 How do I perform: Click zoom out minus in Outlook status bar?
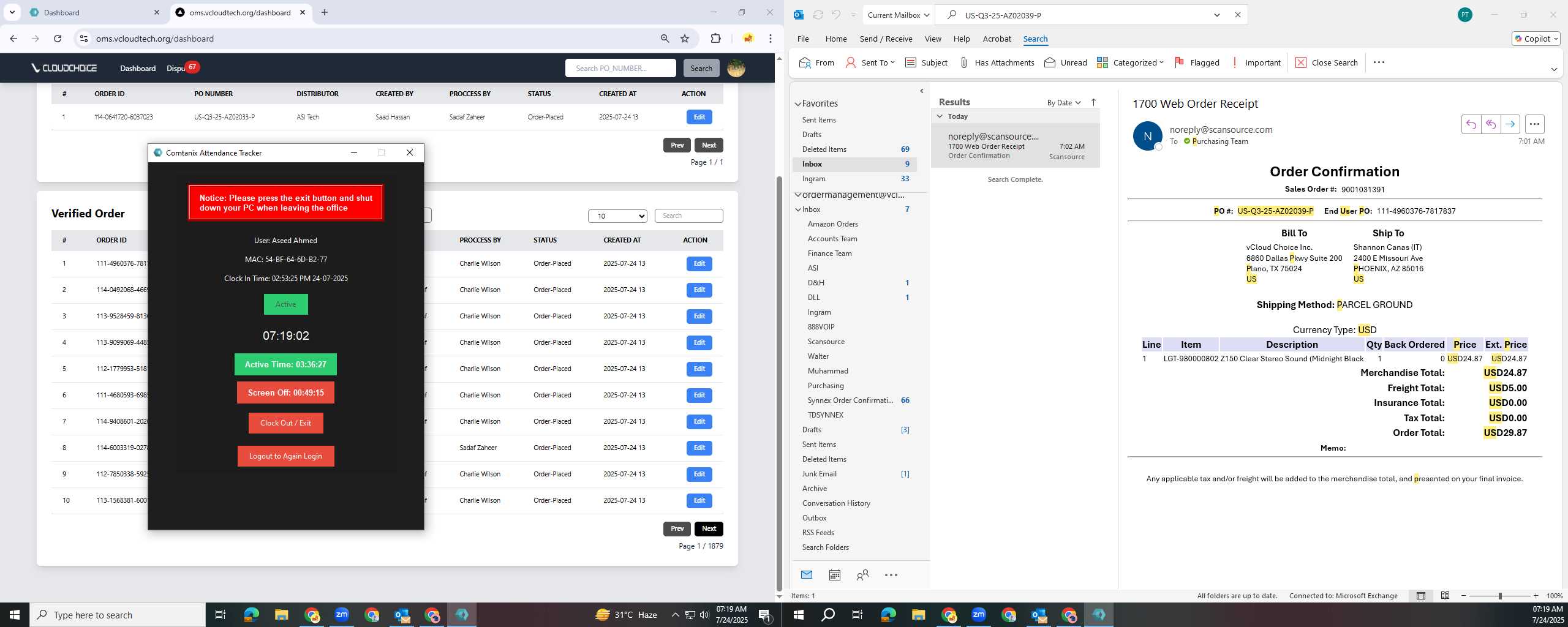[1464, 596]
